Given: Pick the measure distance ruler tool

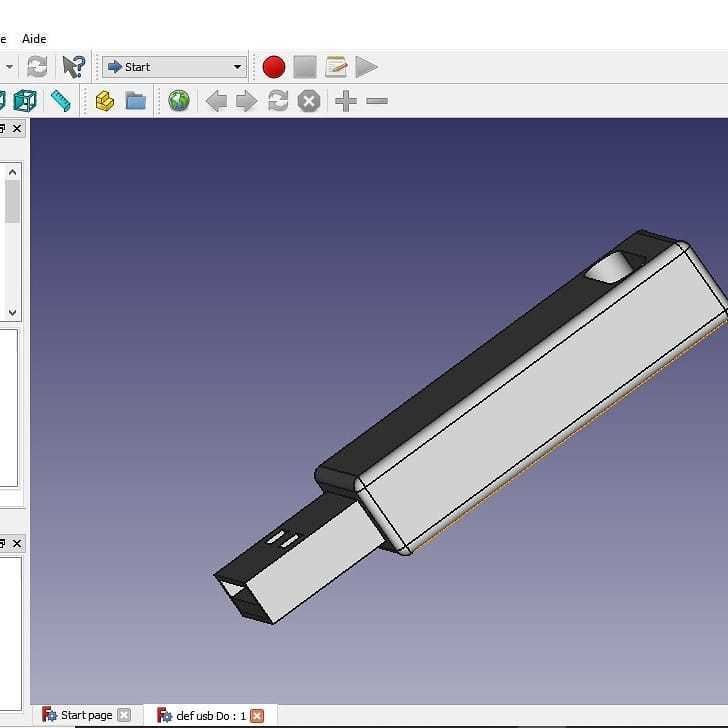Looking at the screenshot, I should 61,101.
